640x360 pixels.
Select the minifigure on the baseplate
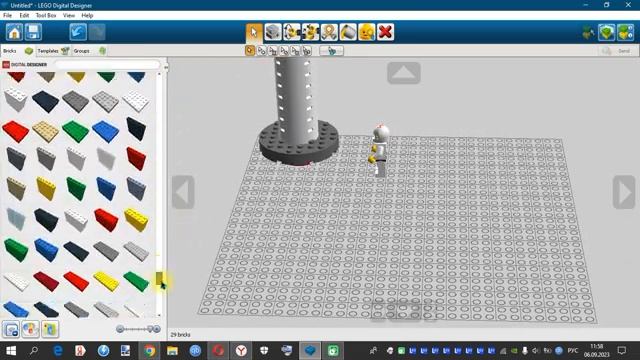click(x=380, y=150)
